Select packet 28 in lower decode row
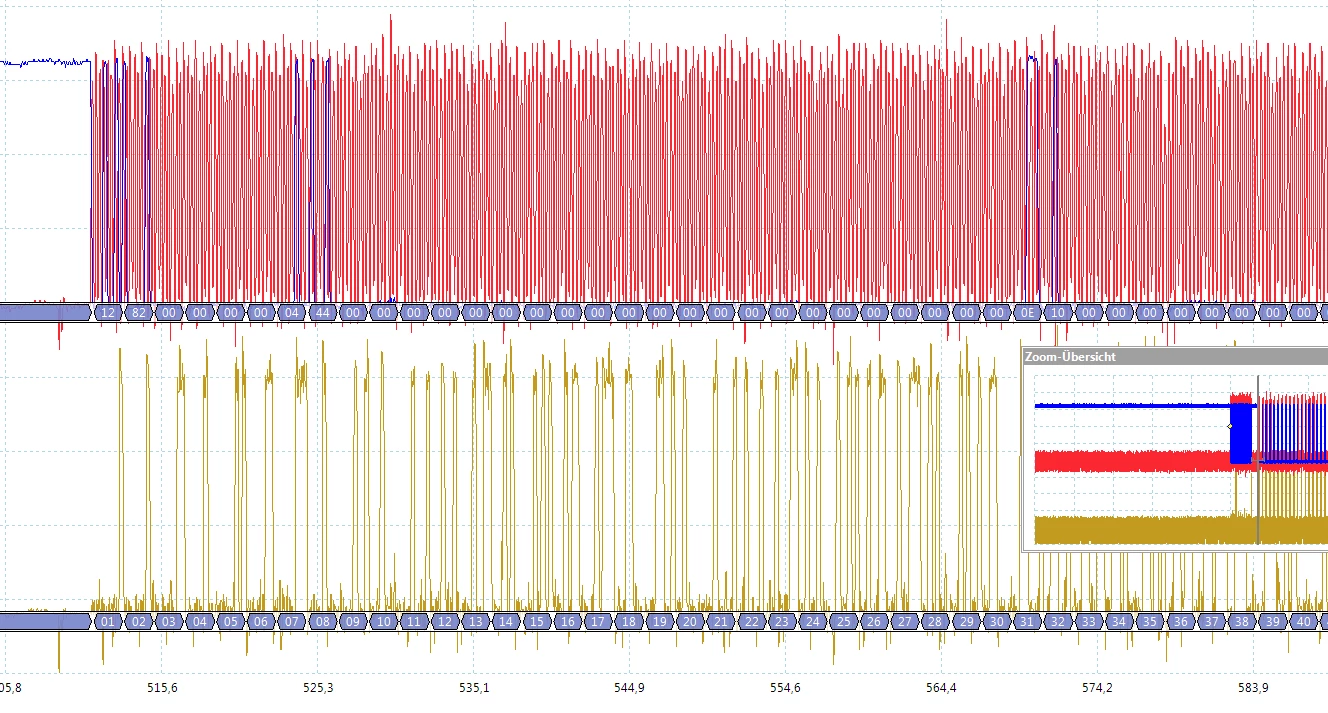The image size is (1328, 713). click(x=935, y=621)
